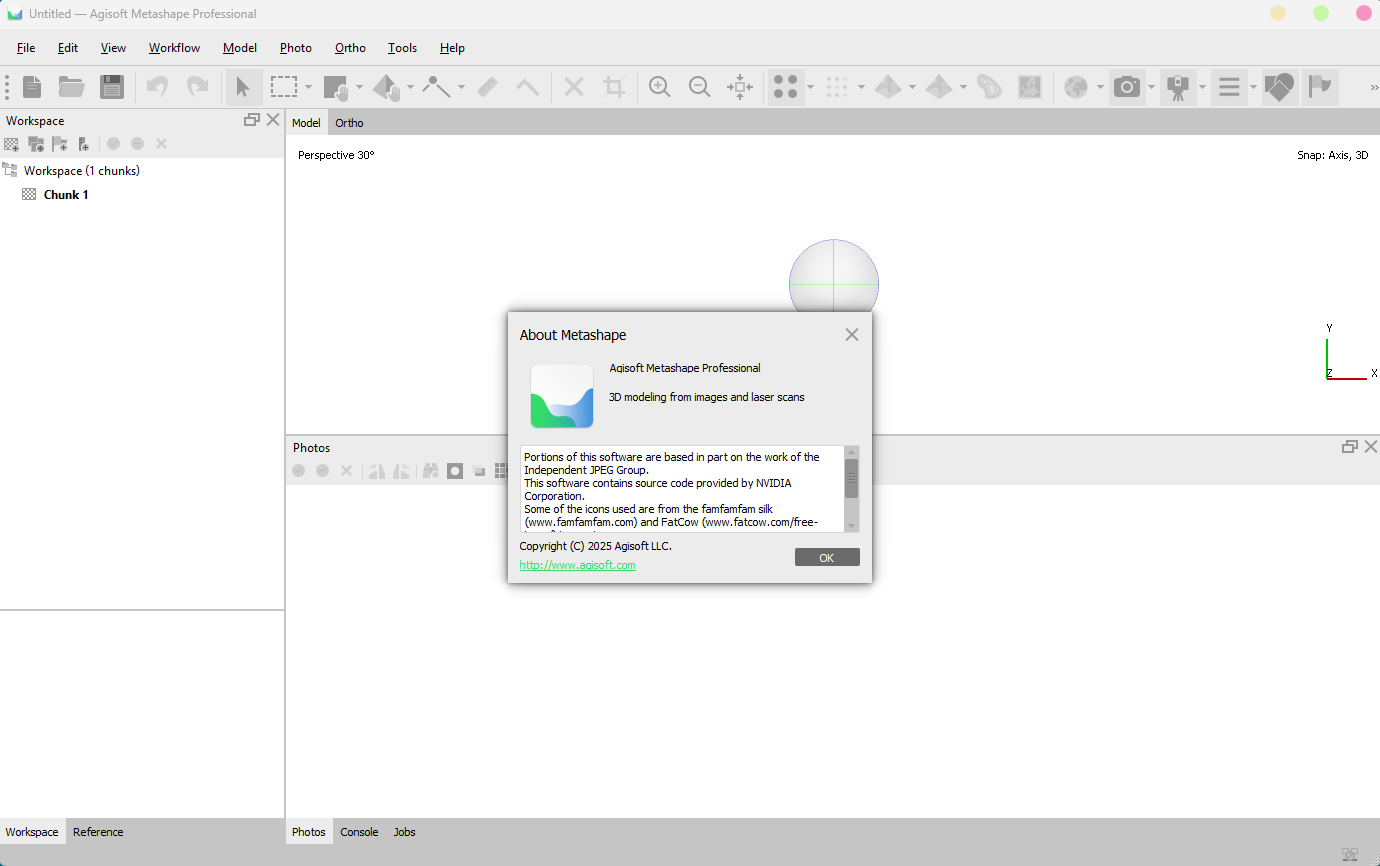Open the View menu
This screenshot has width=1380, height=866.
(113, 48)
